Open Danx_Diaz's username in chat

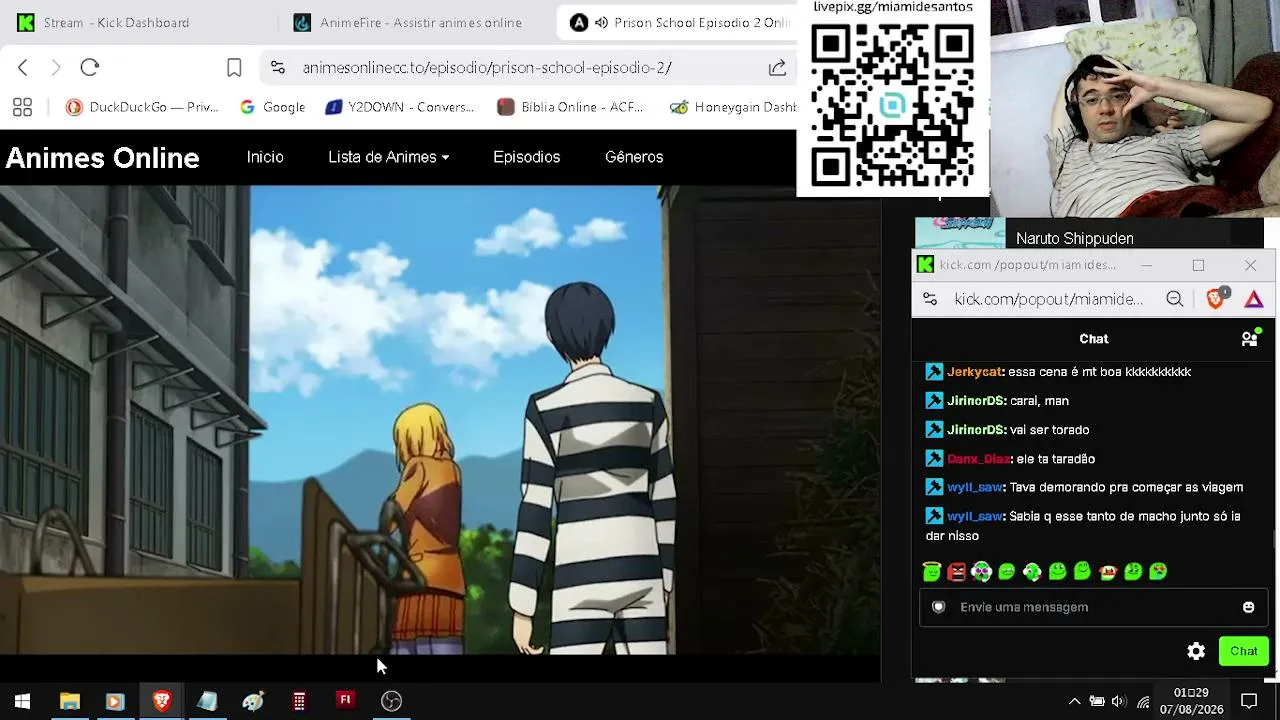tap(979, 459)
